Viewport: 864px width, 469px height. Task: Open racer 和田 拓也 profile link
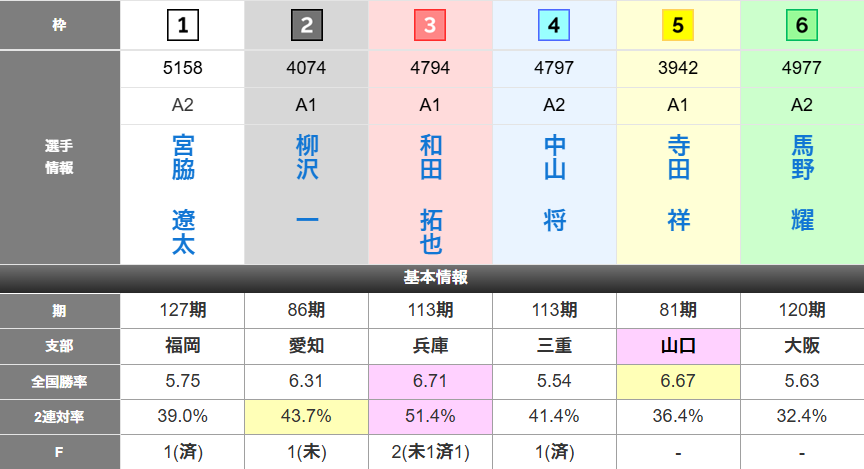[431, 194]
